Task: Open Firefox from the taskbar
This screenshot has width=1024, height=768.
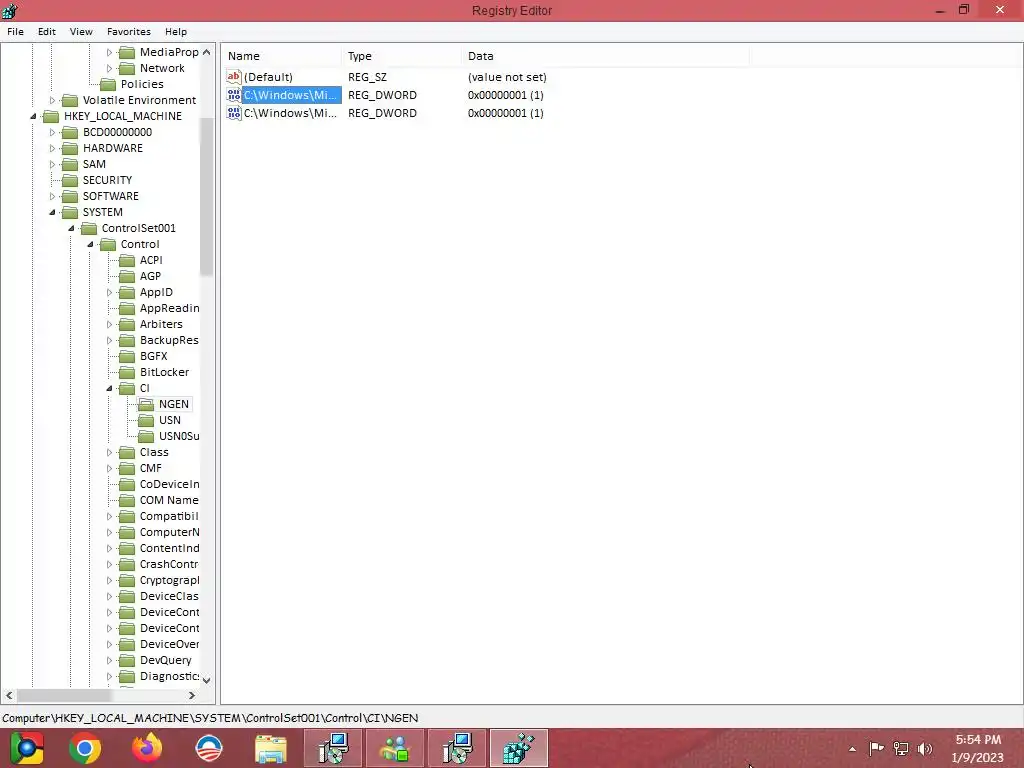Action: pyautogui.click(x=146, y=748)
